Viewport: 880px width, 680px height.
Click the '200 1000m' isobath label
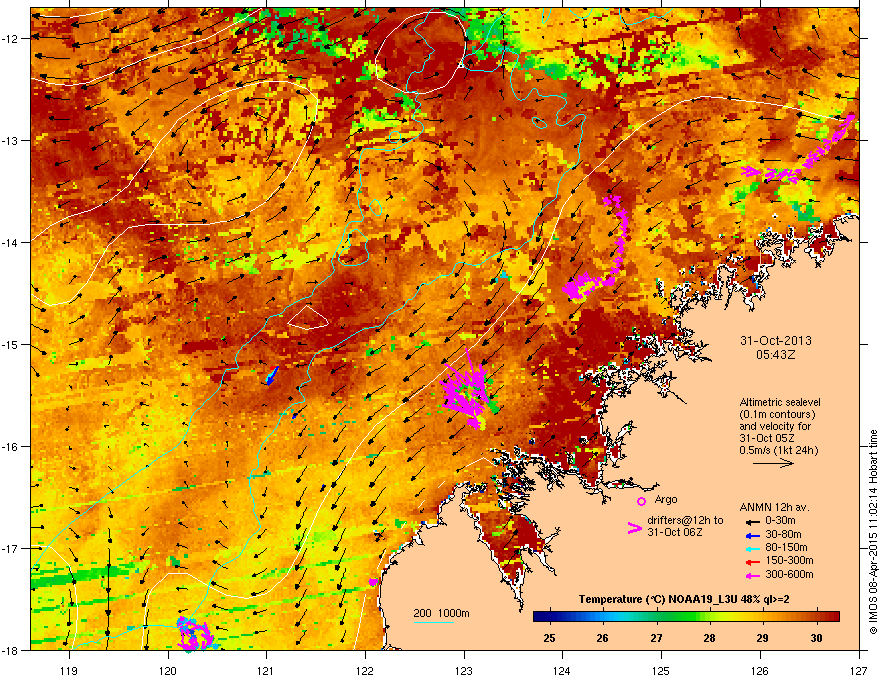[x=441, y=613]
